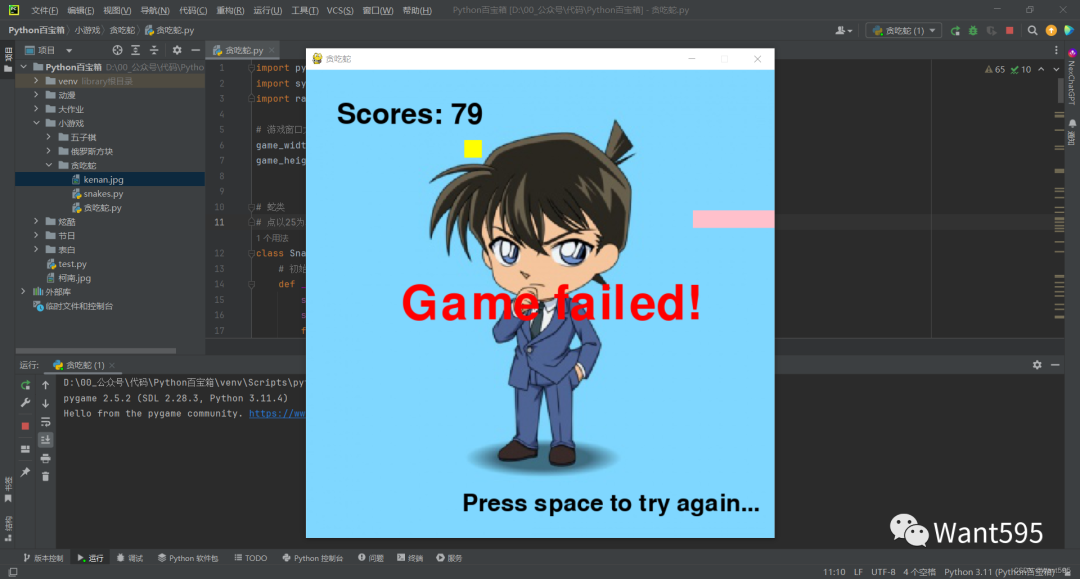Toggle the pin tab icon in Run panel
This screenshot has width=1080, height=579.
[x=25, y=472]
